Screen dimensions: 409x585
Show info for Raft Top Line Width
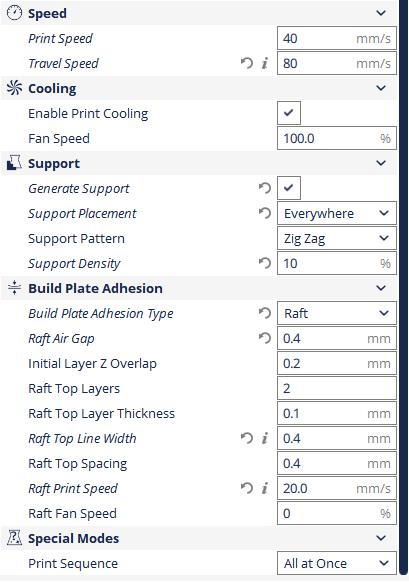tap(265, 438)
